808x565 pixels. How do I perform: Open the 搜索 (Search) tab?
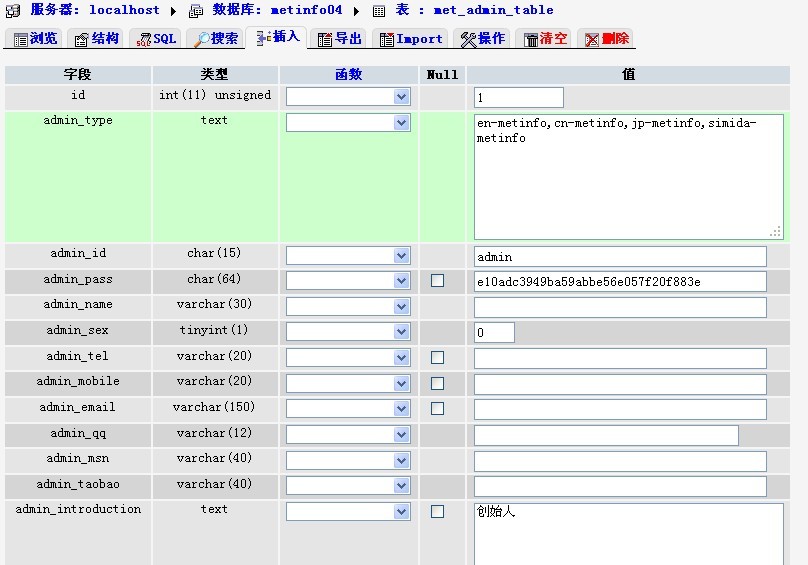coord(215,39)
